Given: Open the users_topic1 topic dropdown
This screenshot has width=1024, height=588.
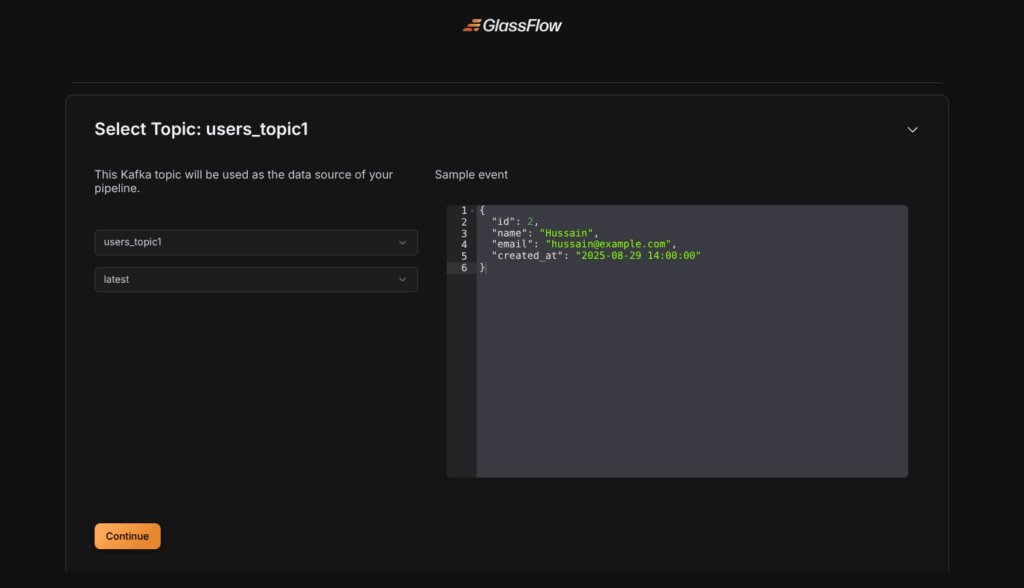Looking at the screenshot, I should click(255, 243).
